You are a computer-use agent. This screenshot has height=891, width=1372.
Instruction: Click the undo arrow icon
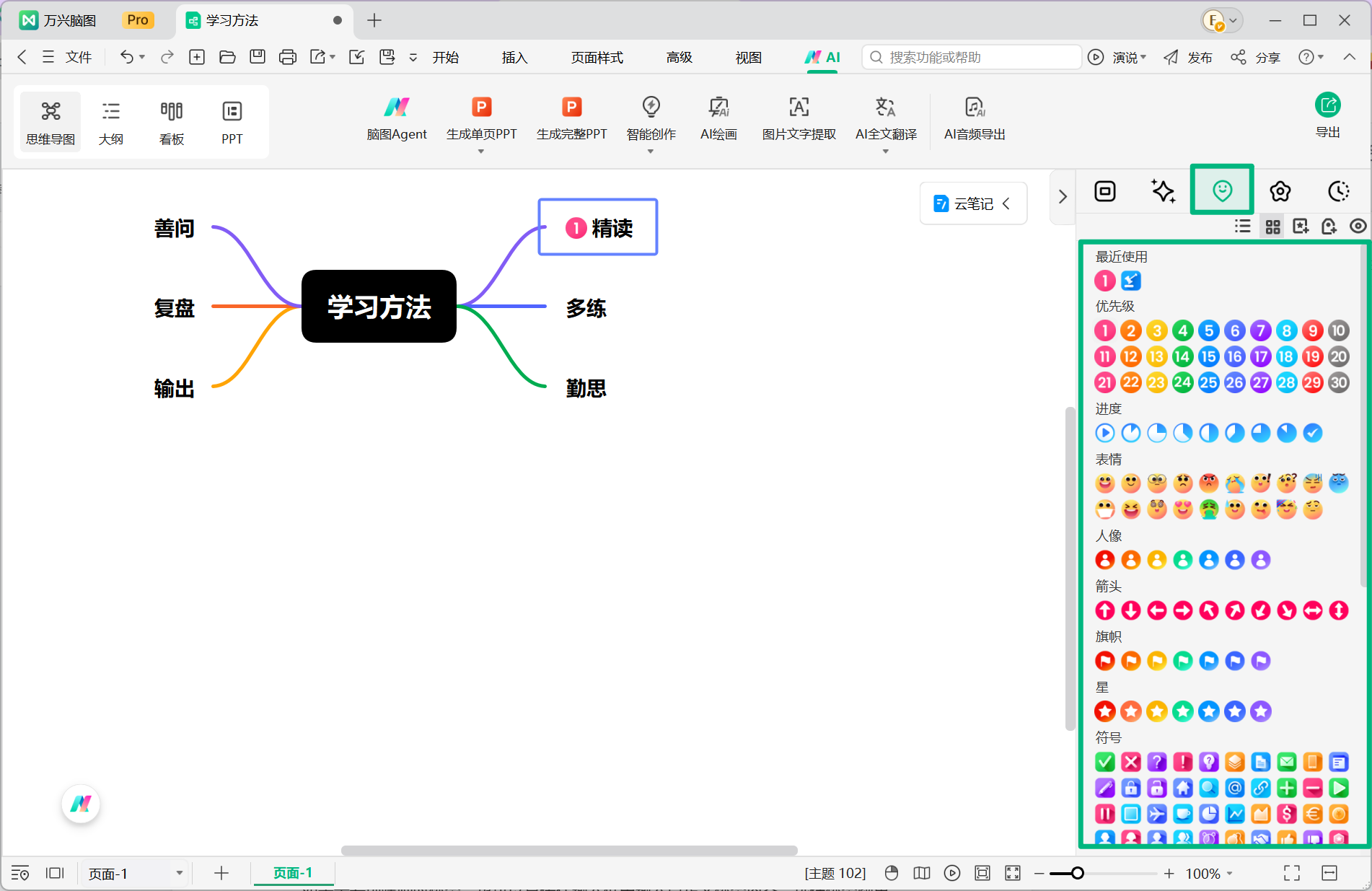126,57
